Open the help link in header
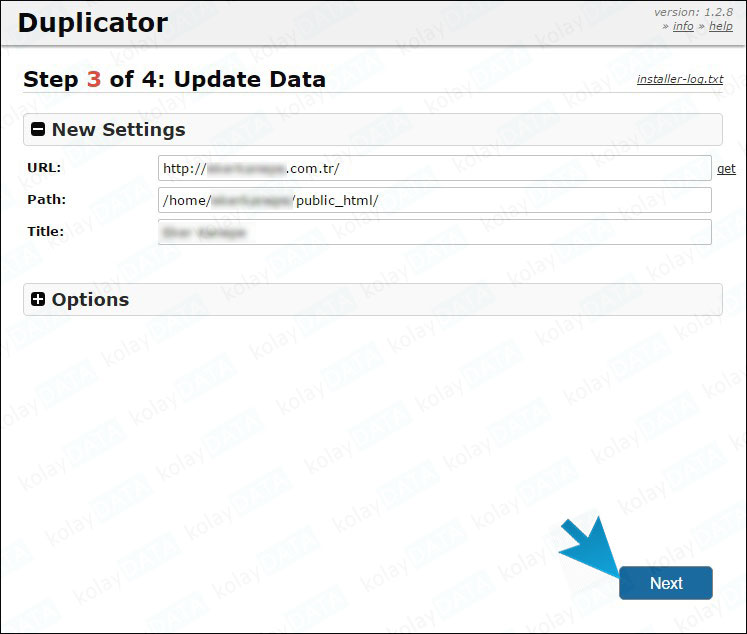Viewport: 747px width, 634px height. (x=721, y=26)
